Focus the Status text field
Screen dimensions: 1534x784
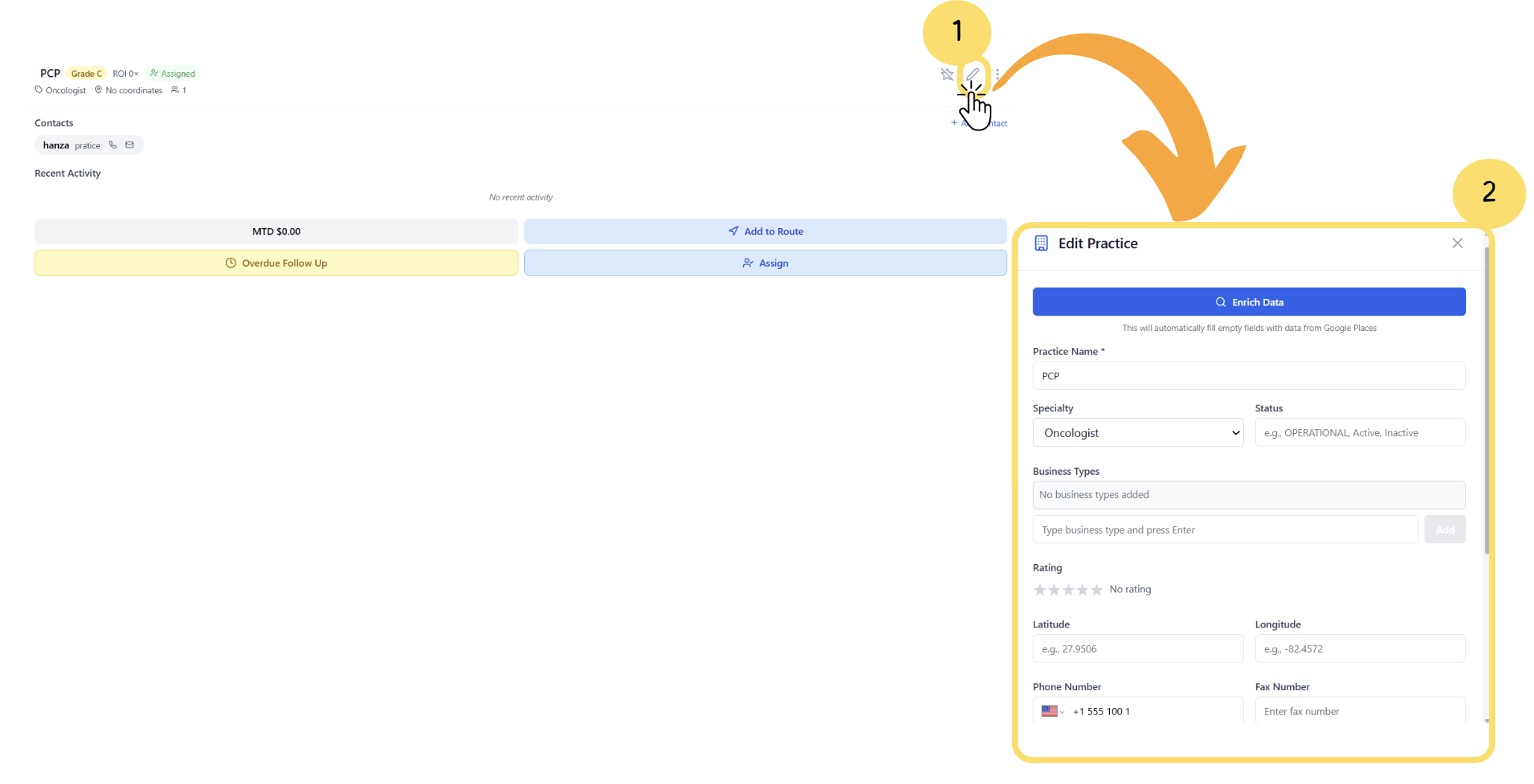pyautogui.click(x=1360, y=433)
